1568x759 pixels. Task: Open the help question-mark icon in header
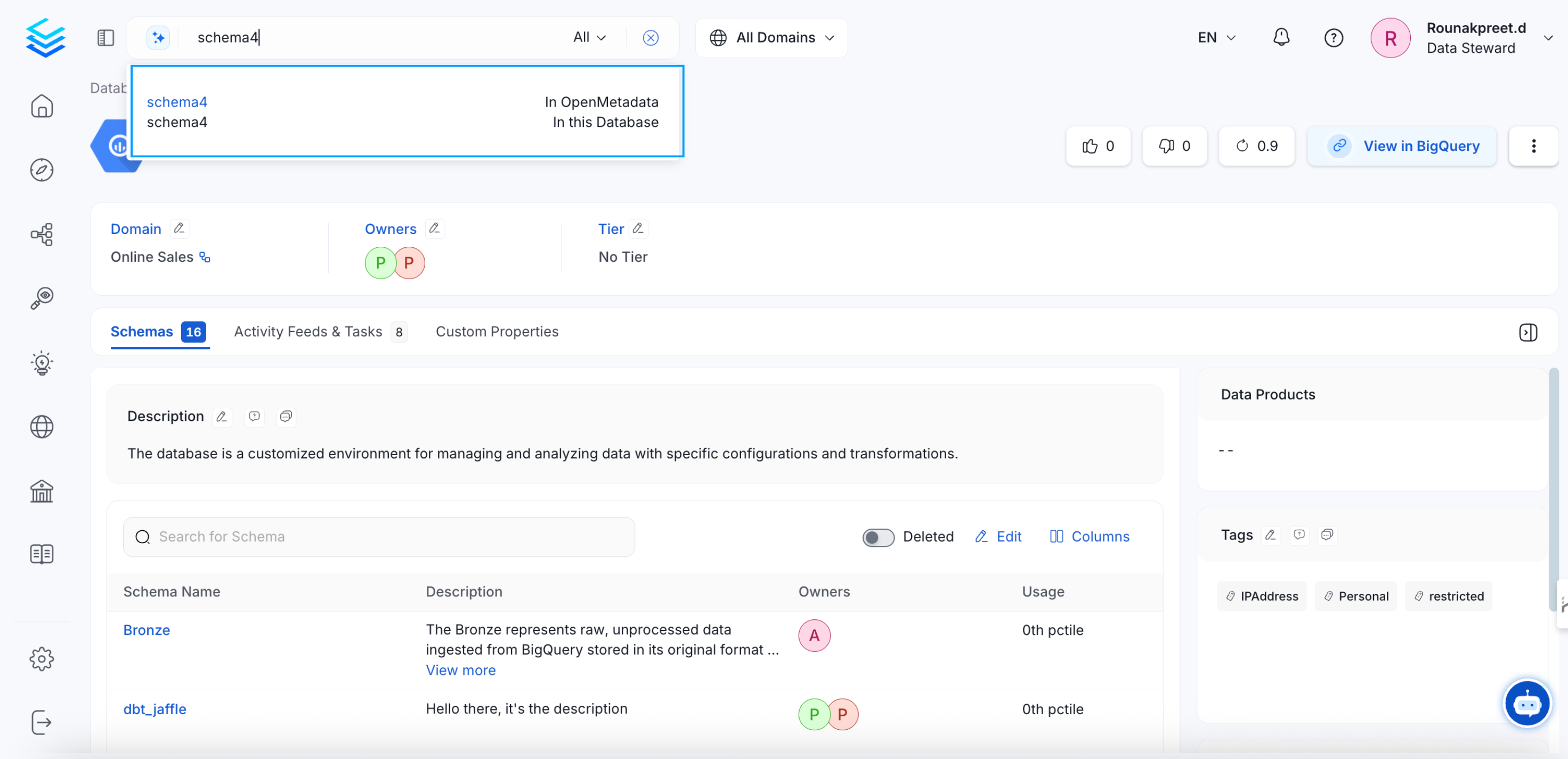[1334, 37]
